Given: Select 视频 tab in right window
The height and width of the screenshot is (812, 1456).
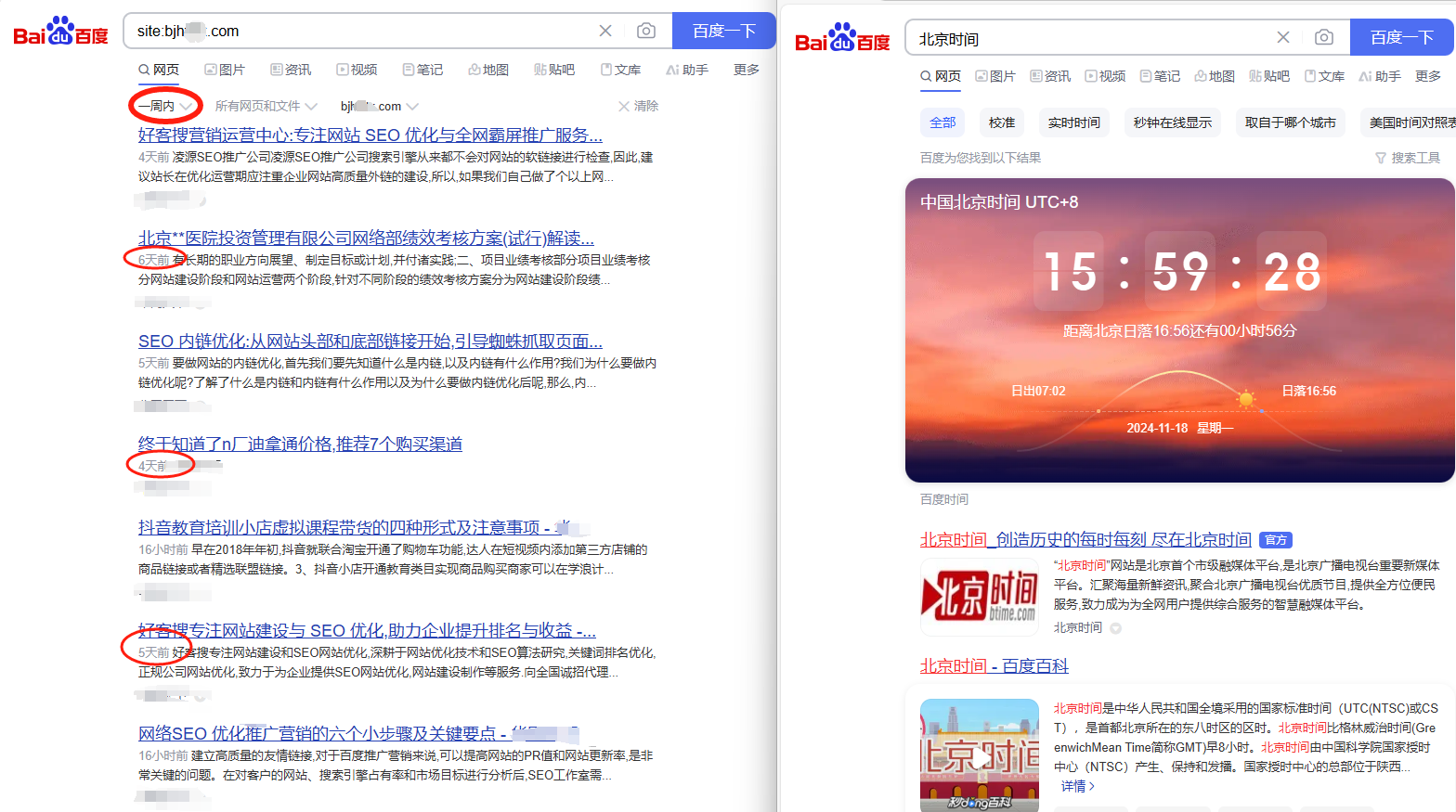Looking at the screenshot, I should coord(1105,76).
